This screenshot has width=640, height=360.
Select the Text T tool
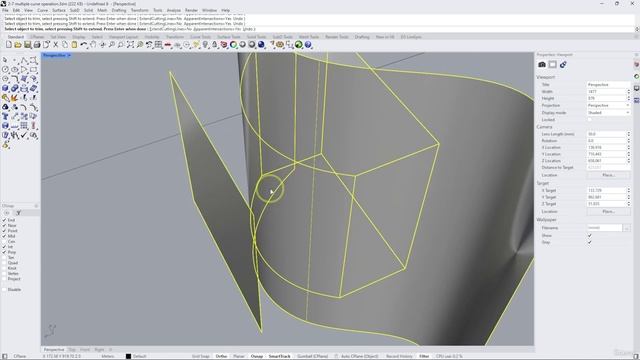pos(5,116)
